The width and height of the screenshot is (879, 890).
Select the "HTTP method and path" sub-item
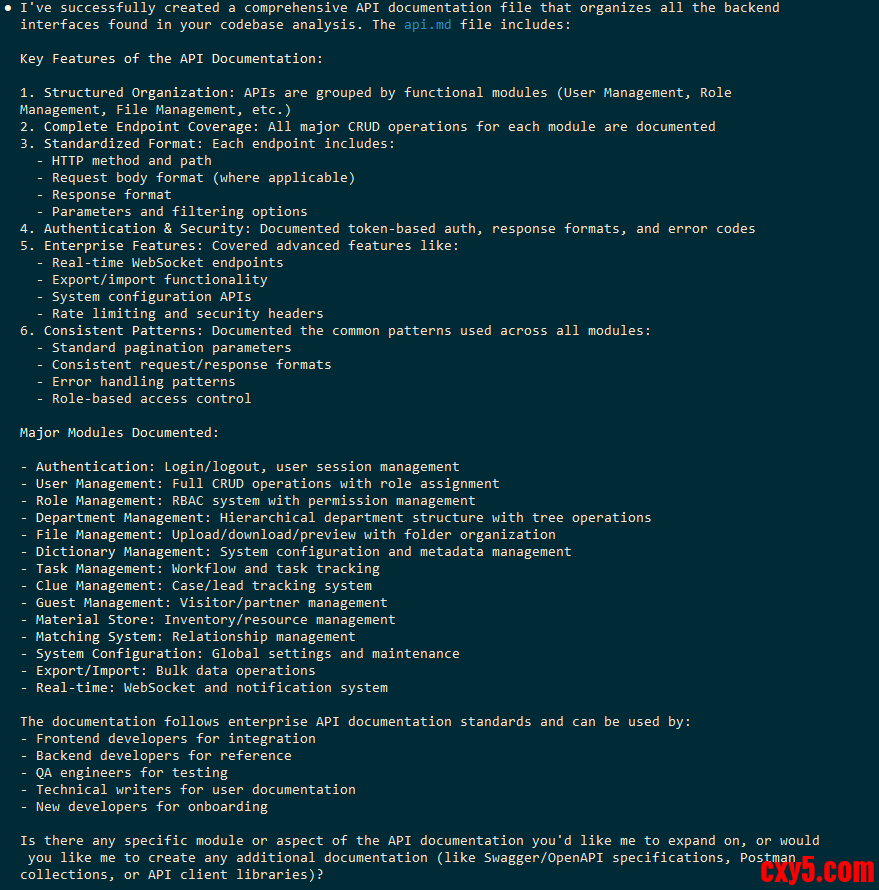124,161
